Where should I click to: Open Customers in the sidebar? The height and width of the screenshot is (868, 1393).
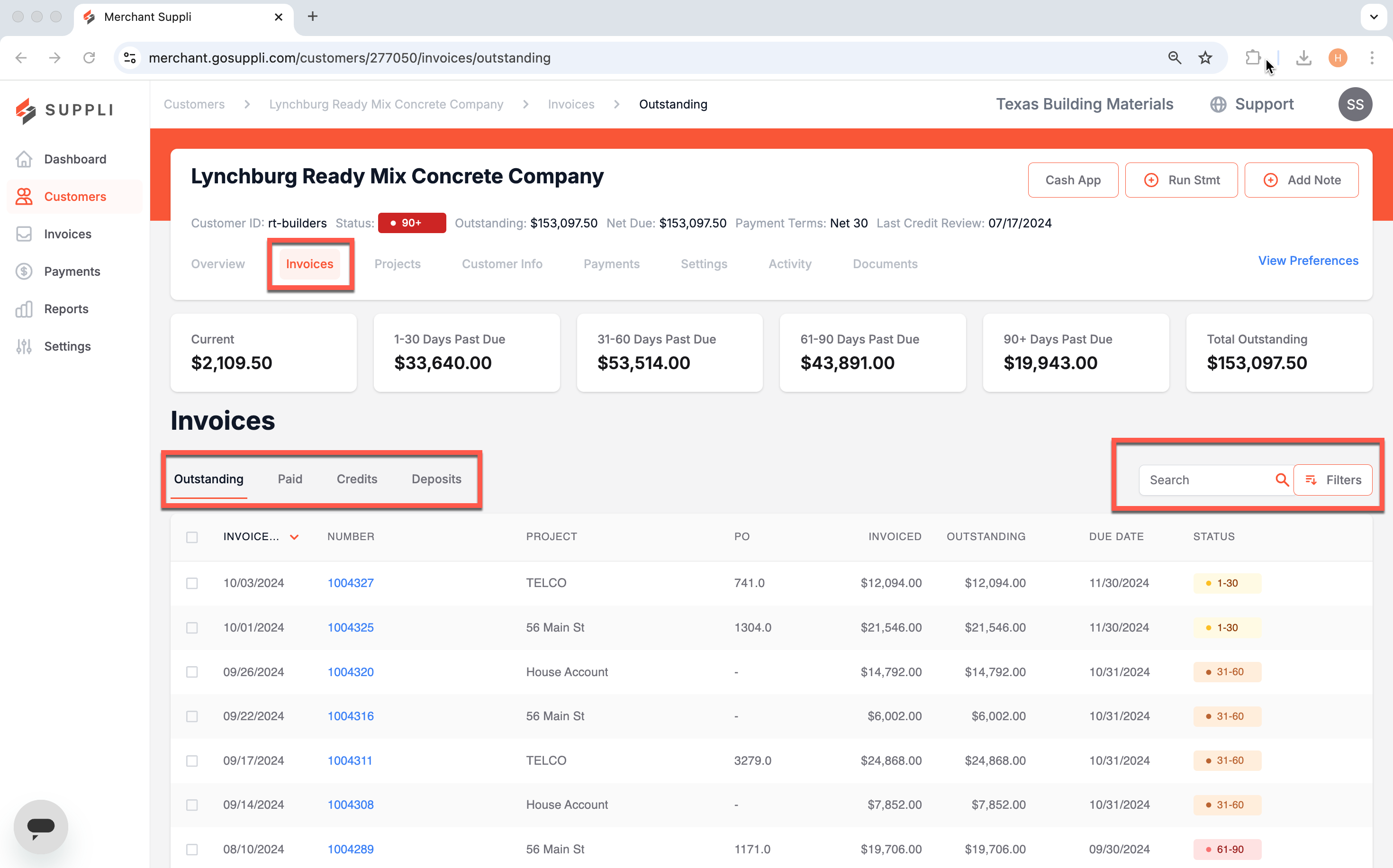(74, 196)
